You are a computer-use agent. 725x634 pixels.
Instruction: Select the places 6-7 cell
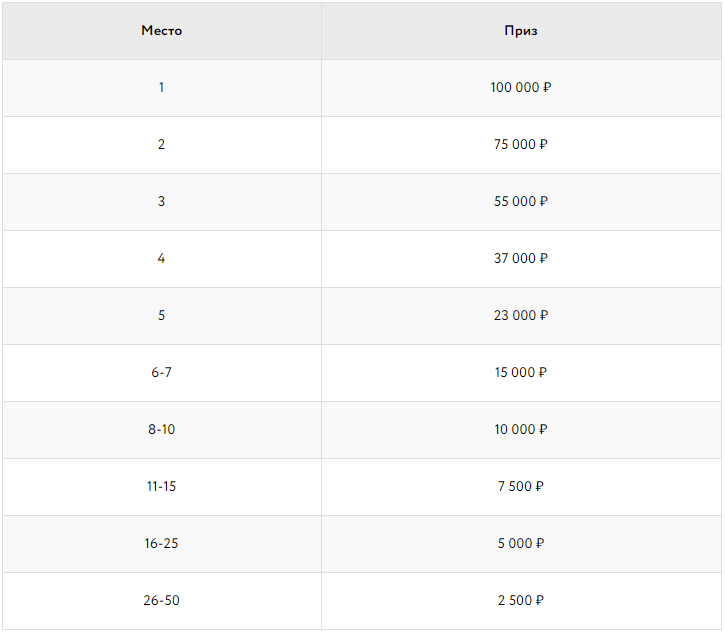point(162,373)
